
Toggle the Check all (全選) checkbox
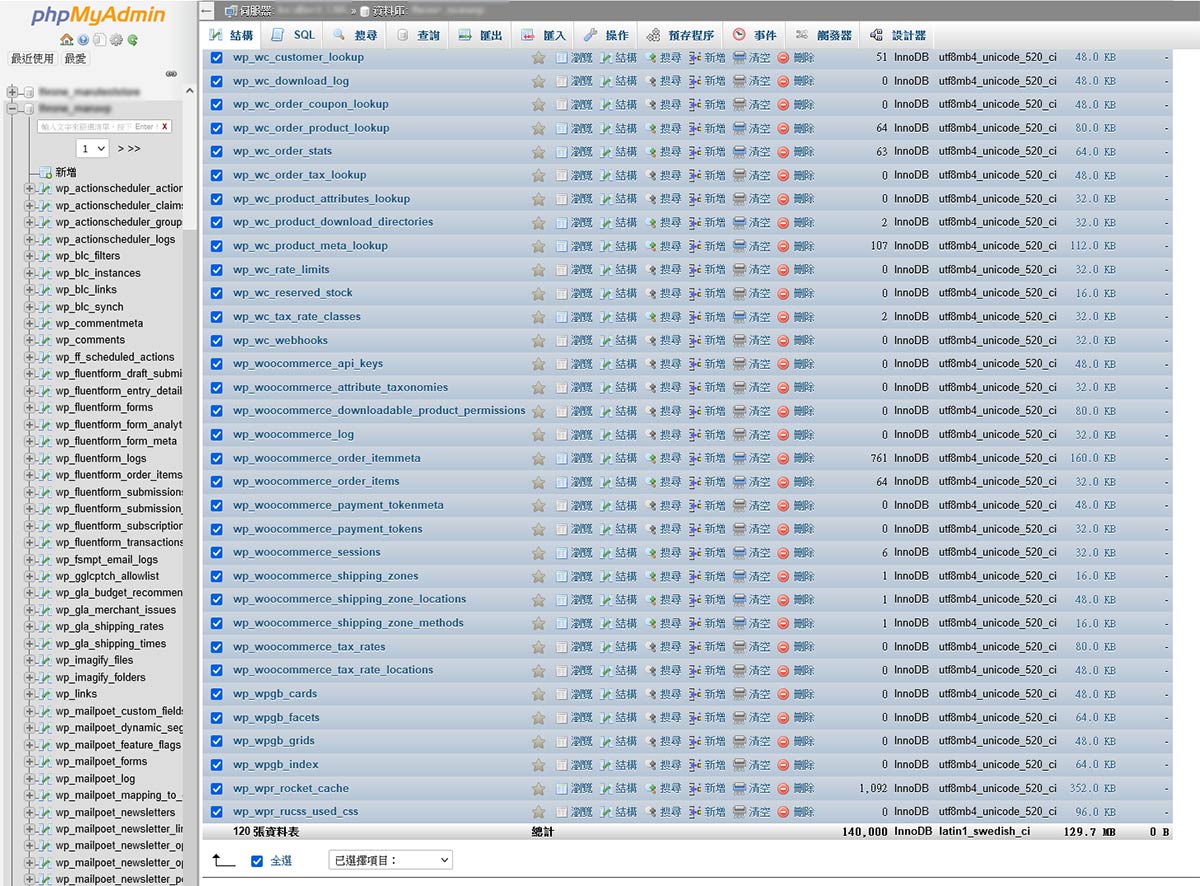(257, 861)
